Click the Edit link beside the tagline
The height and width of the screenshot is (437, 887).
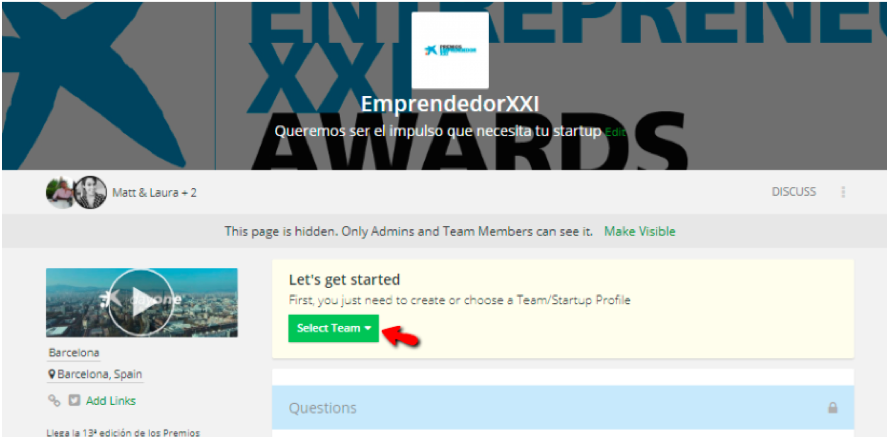tap(615, 132)
